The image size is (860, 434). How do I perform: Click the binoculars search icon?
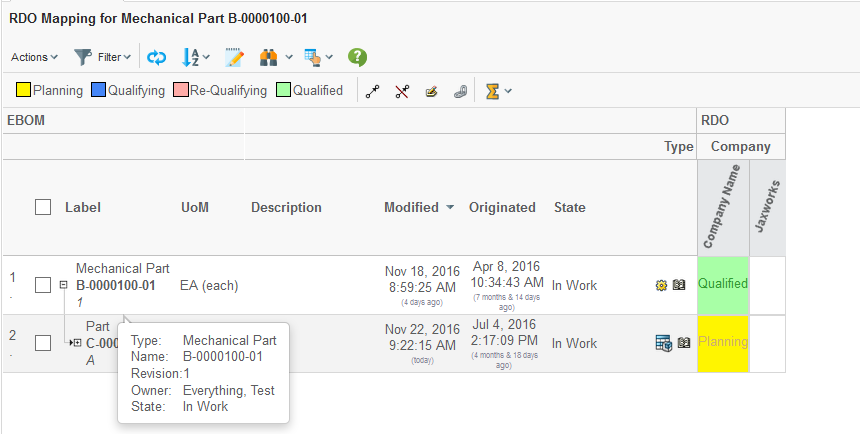267,57
